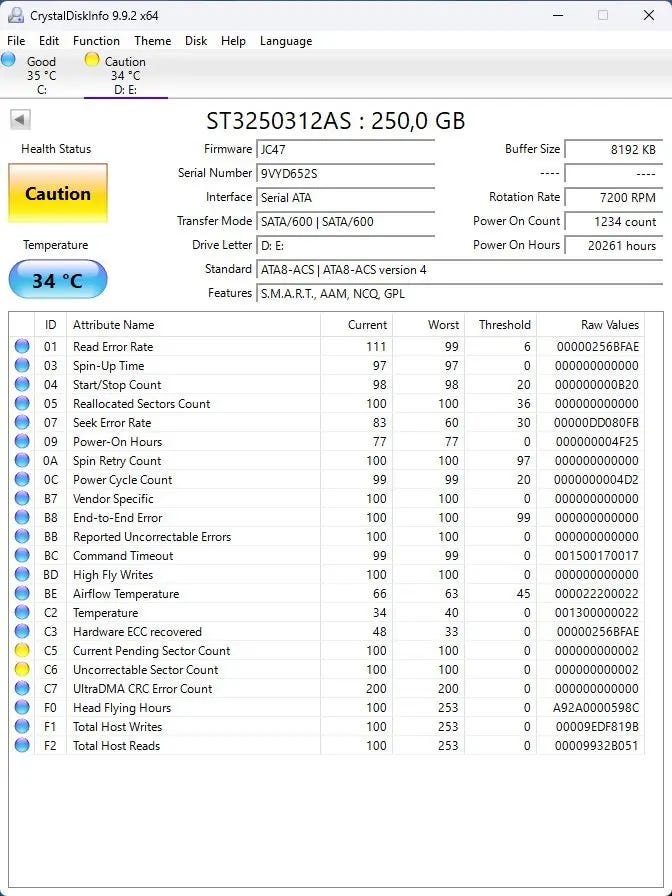This screenshot has width=672, height=896.
Task: Click raw value A92A0000598C
Action: coord(596,707)
